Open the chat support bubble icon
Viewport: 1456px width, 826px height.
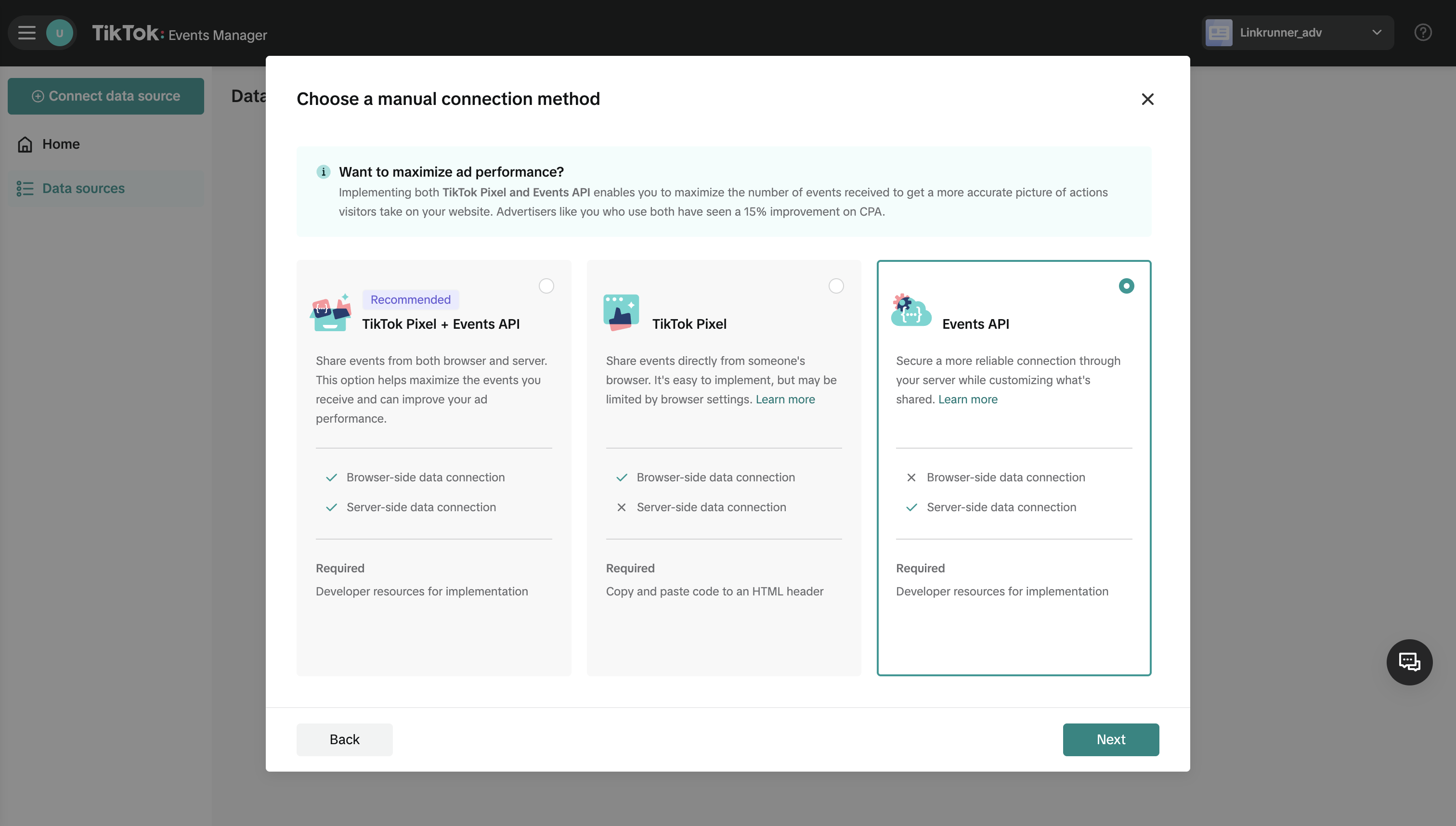(1409, 662)
